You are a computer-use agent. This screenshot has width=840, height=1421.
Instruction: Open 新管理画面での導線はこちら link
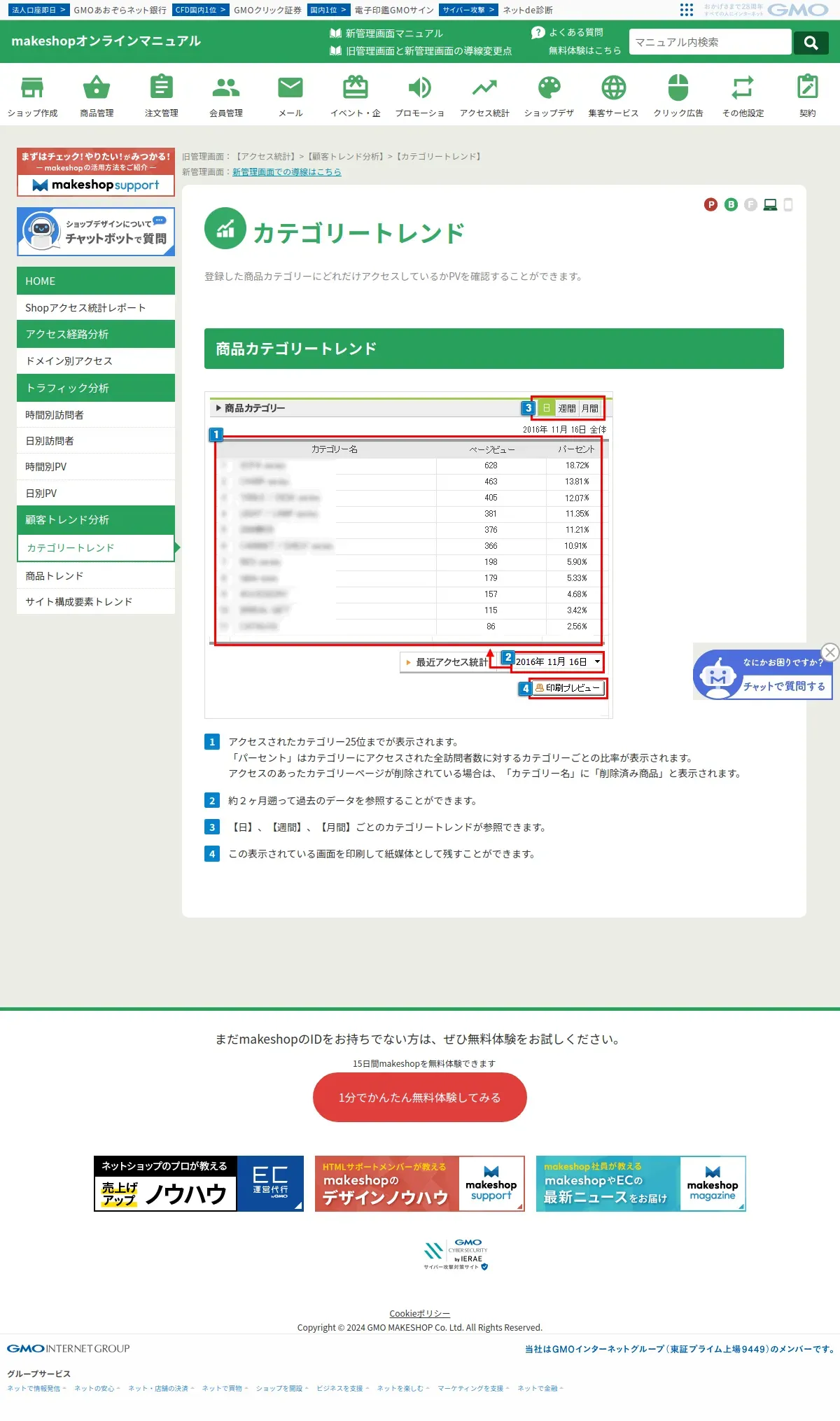coord(287,171)
